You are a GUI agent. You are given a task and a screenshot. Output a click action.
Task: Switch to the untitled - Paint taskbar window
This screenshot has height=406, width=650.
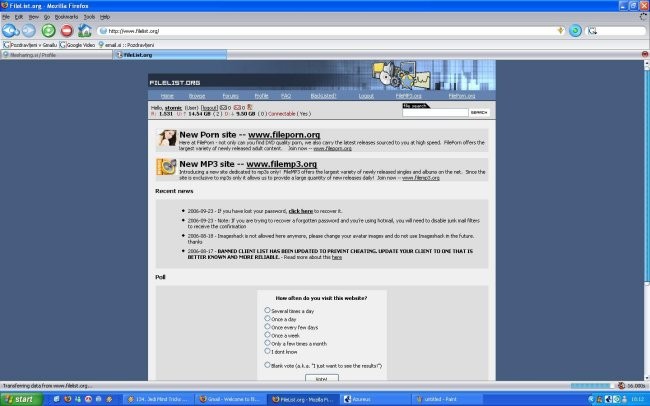pyautogui.click(x=448, y=399)
